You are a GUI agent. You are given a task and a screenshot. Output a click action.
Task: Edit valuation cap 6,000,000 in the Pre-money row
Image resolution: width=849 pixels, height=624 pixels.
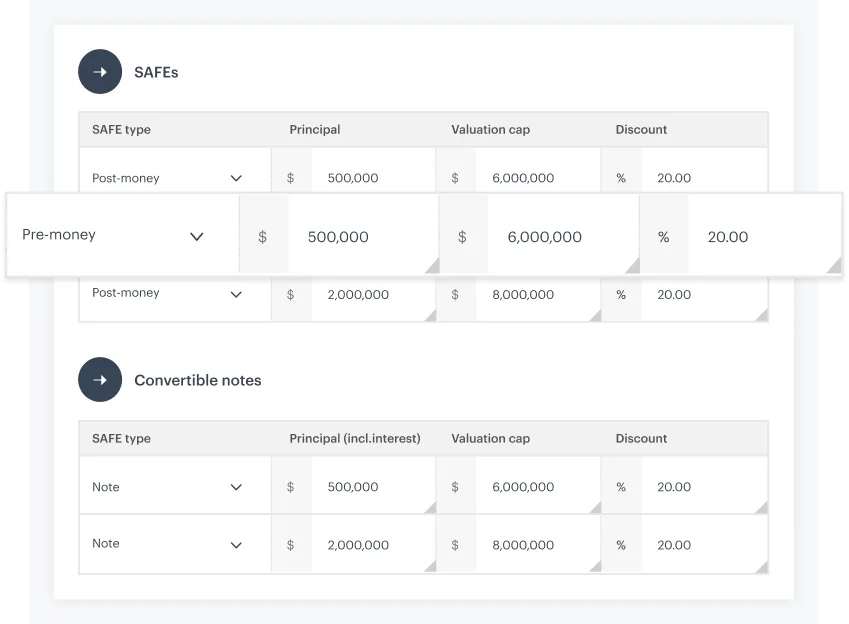(563, 237)
